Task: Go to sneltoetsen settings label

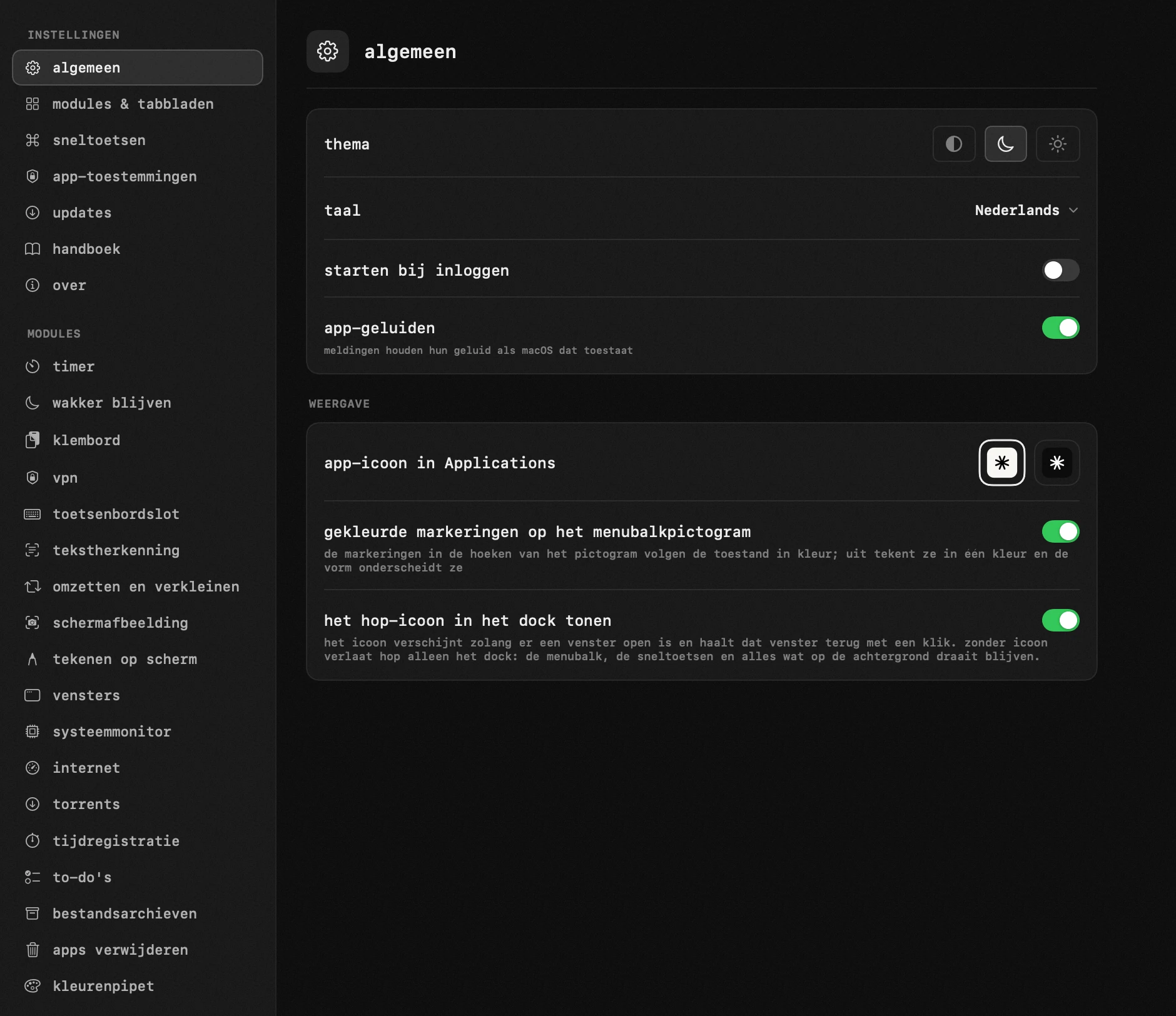Action: tap(99, 140)
